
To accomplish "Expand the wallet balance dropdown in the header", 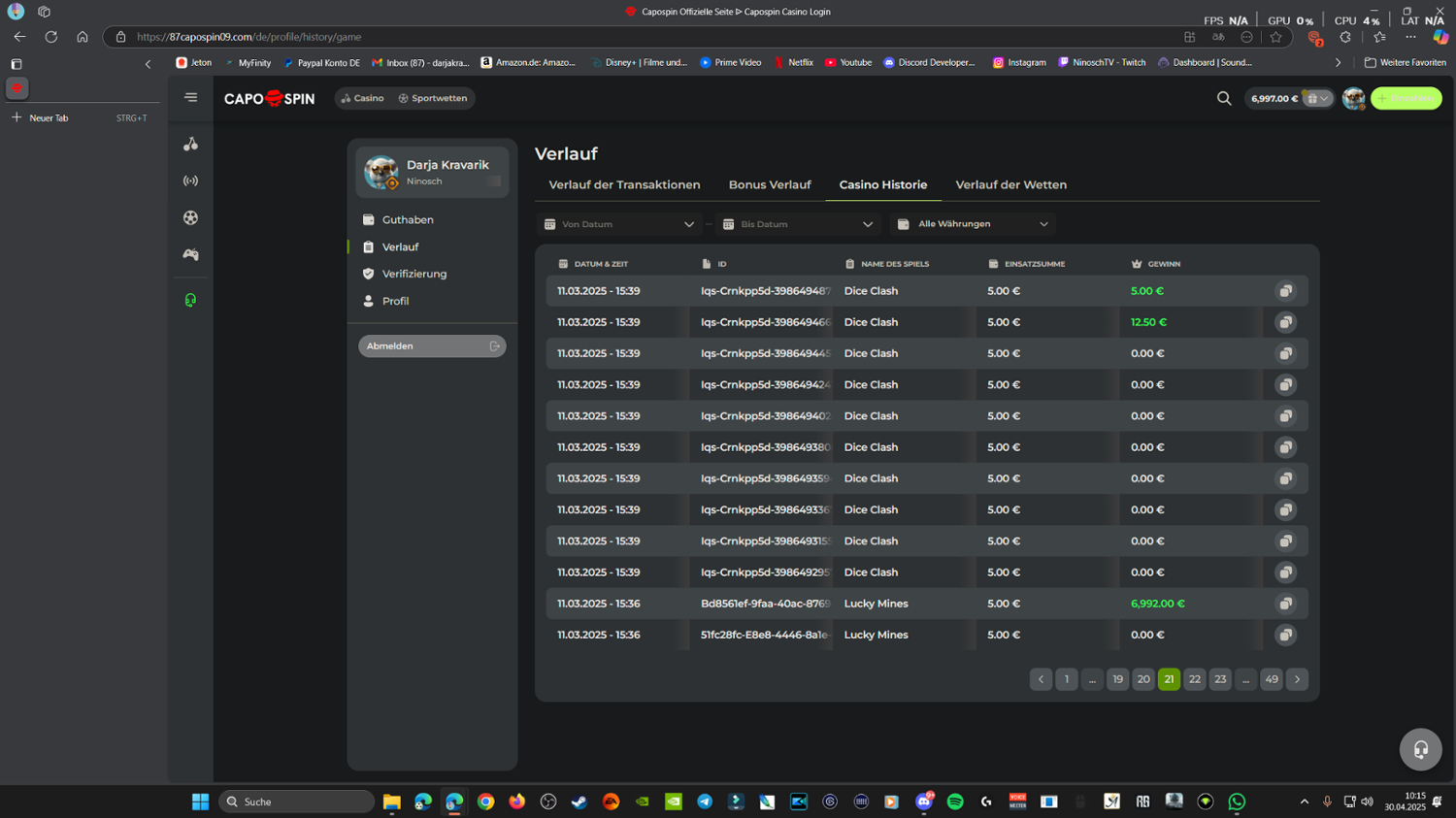I will pos(1317,98).
